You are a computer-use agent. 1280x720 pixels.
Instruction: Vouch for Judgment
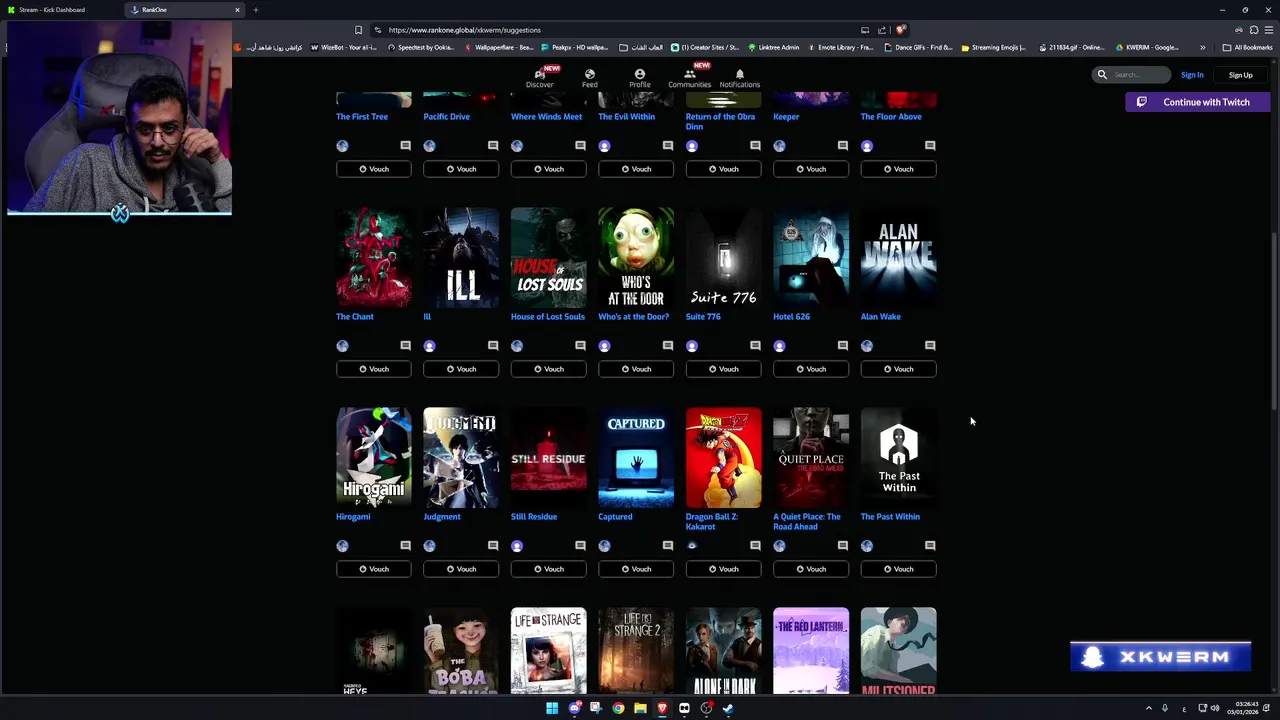pyautogui.click(x=461, y=569)
